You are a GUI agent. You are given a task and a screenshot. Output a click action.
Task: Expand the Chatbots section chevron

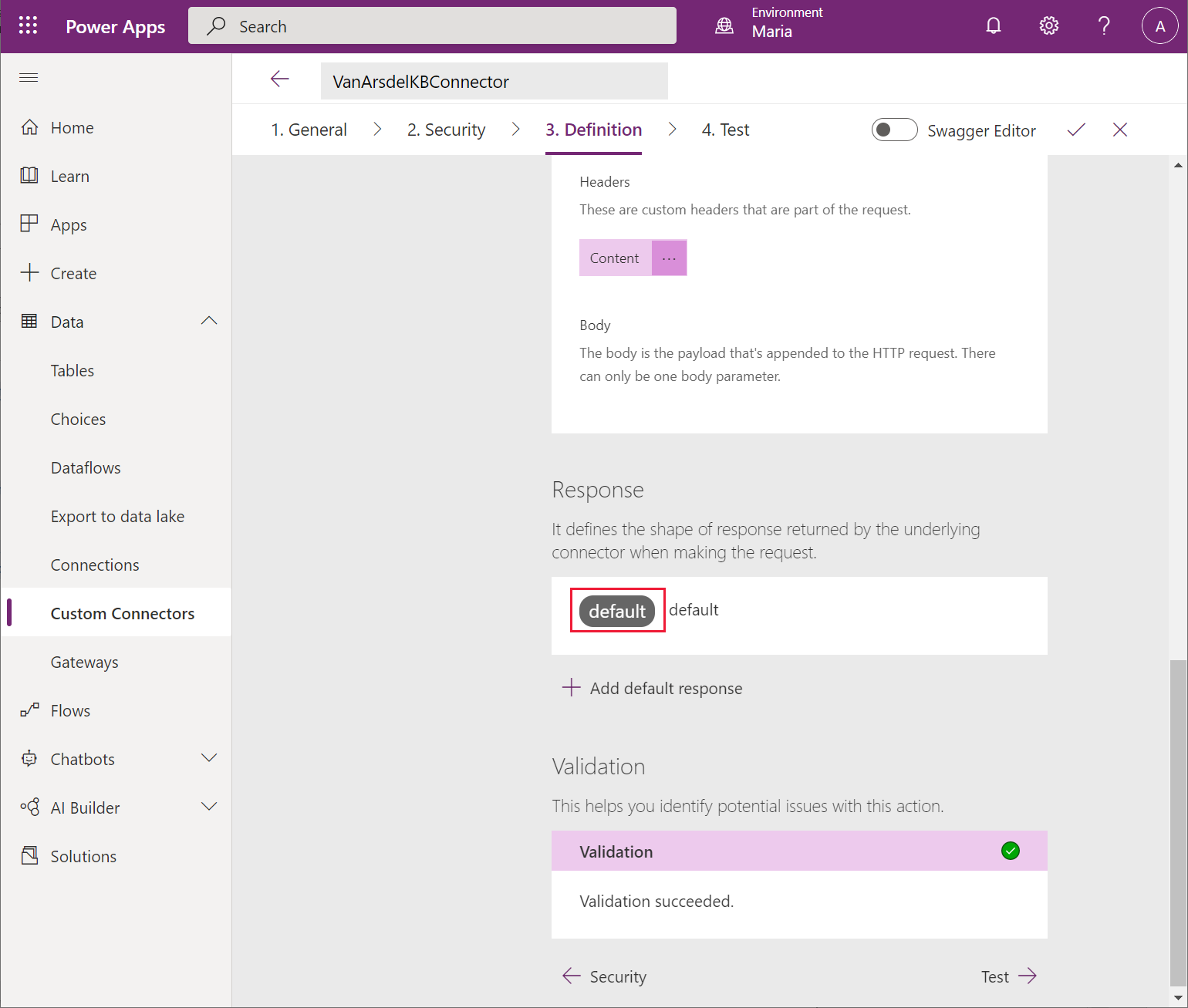209,758
